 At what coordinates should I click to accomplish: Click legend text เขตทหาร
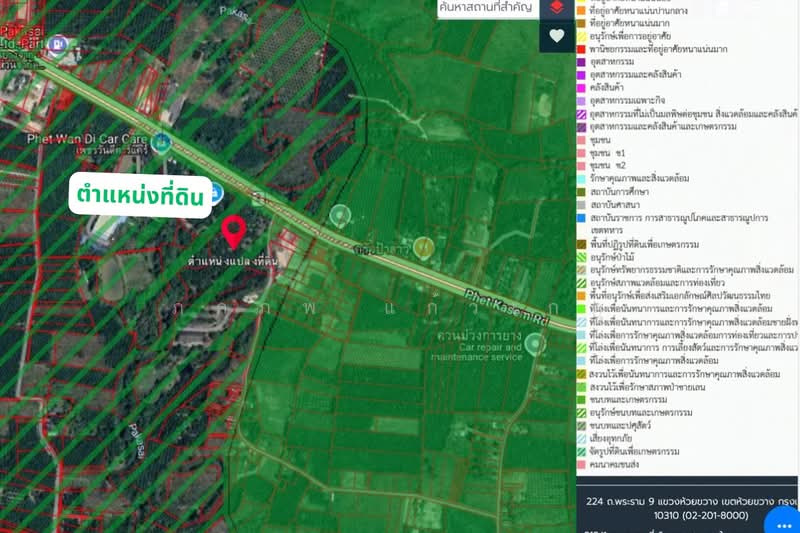click(605, 231)
